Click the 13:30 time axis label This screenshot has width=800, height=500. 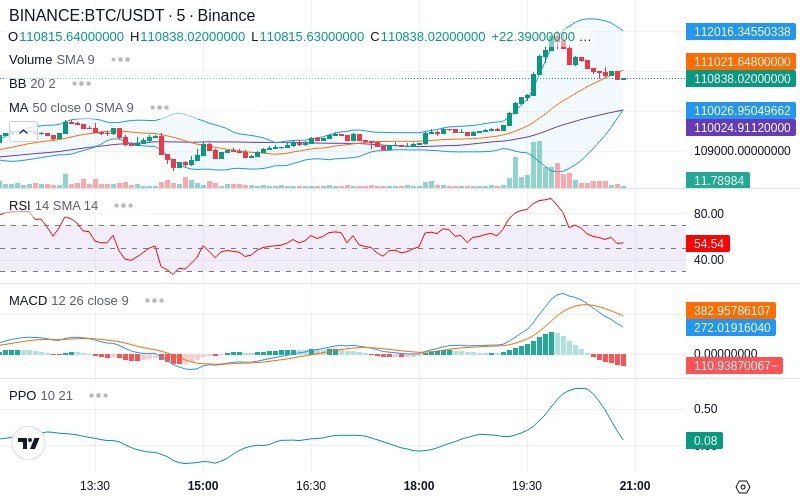[x=95, y=486]
